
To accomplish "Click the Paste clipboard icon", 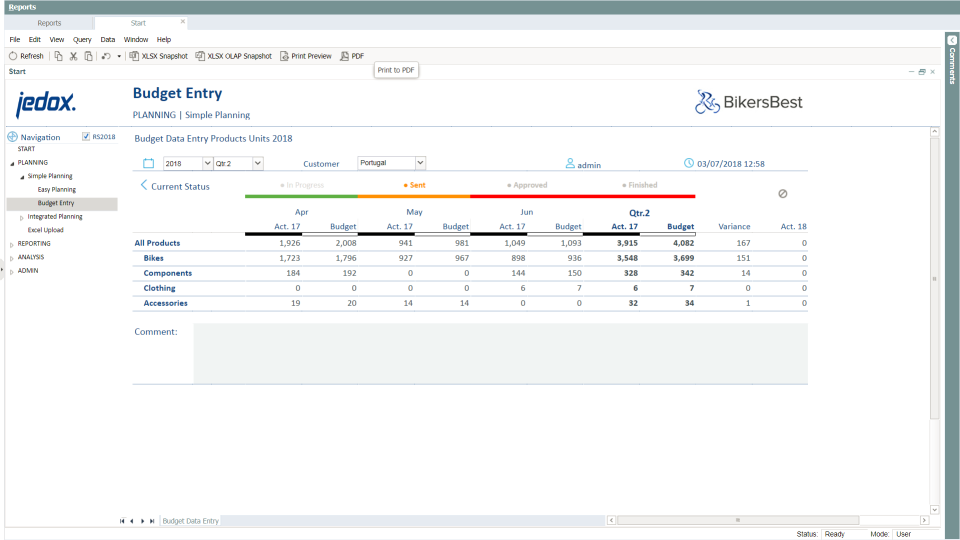I will pyautogui.click(x=88, y=56).
